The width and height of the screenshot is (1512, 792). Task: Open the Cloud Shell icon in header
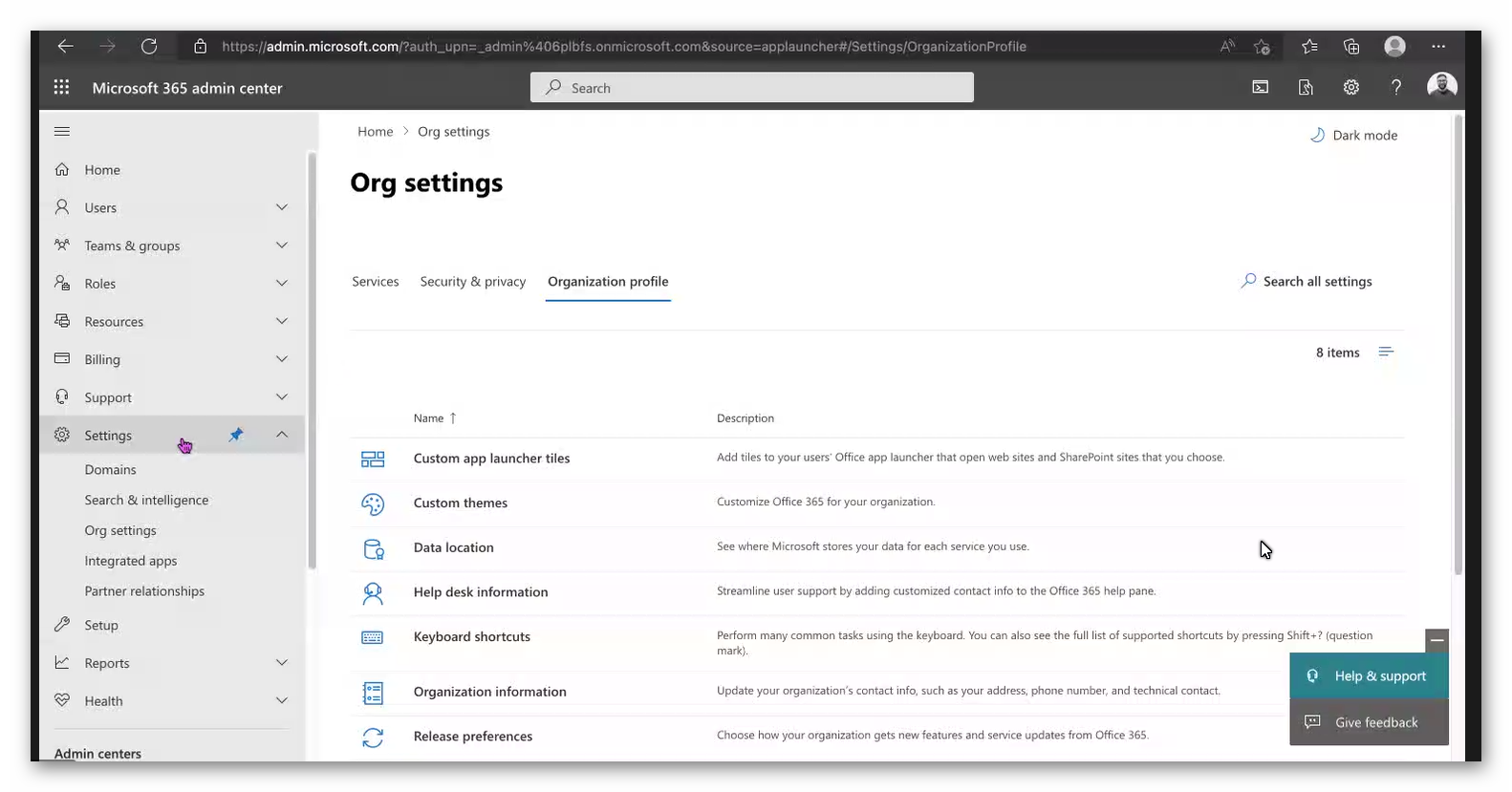[1261, 87]
